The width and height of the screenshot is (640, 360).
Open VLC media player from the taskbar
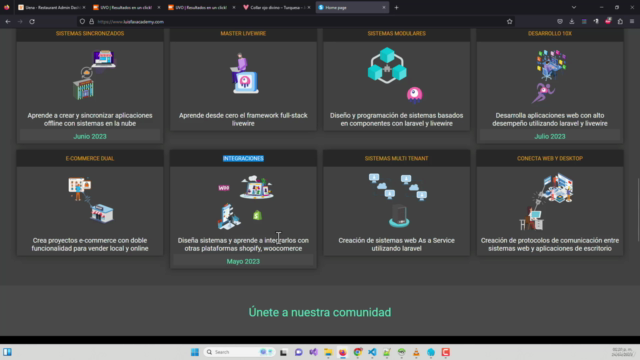(x=416, y=352)
